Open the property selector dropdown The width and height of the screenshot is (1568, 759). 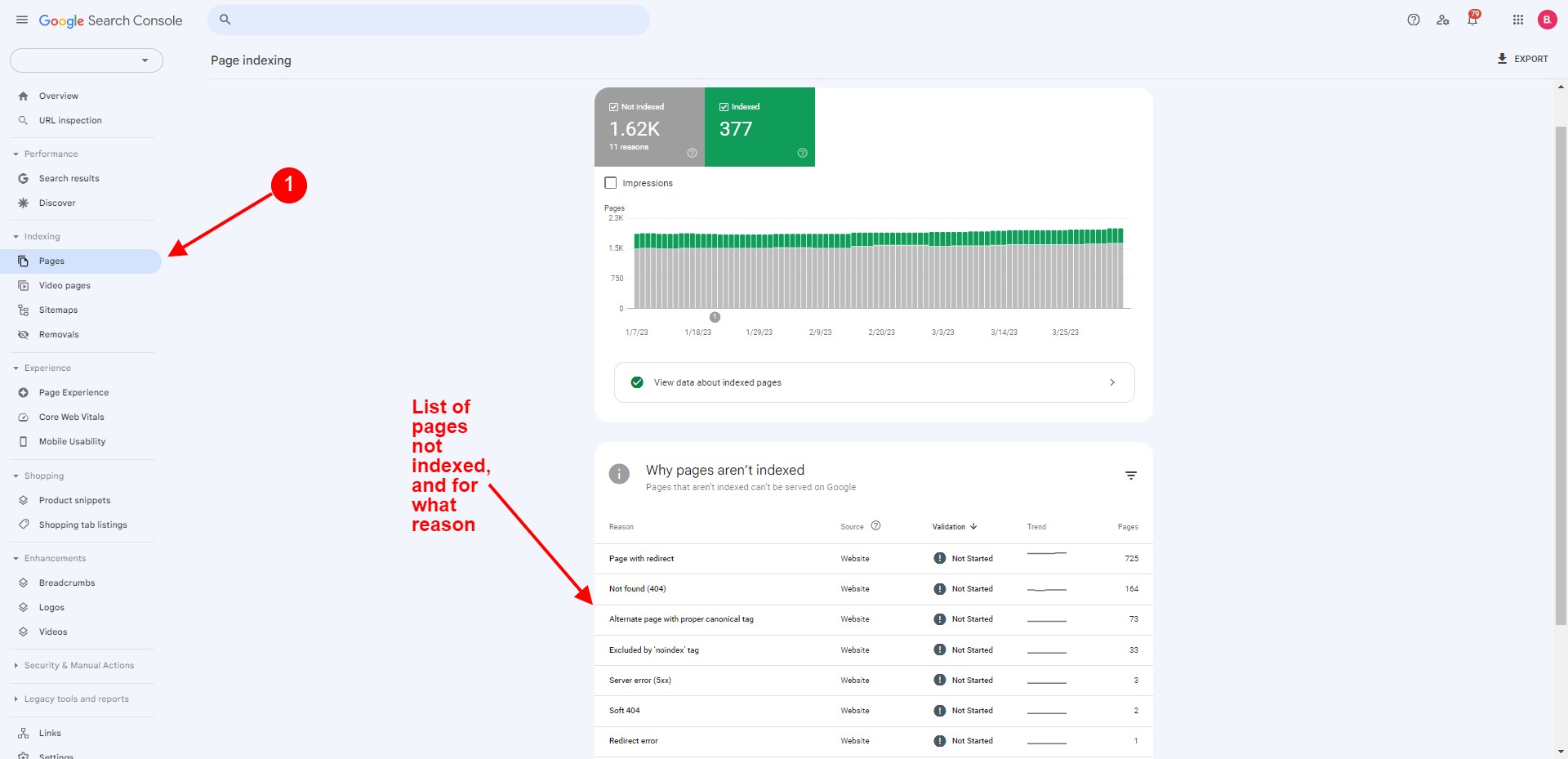point(87,60)
